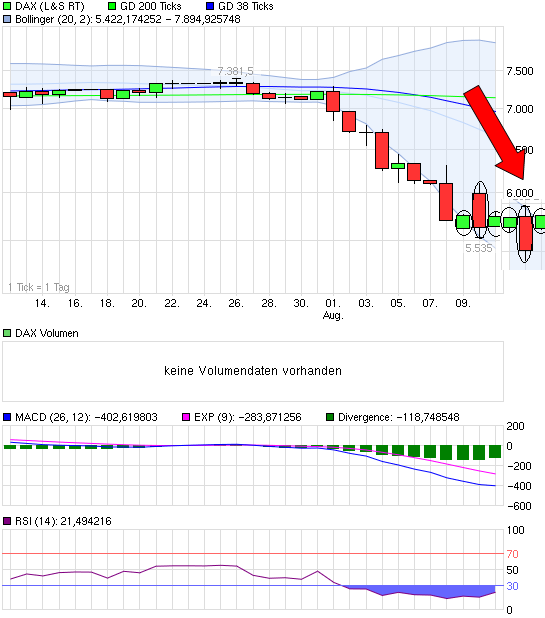Click the RSI (14) value 21,494216
This screenshot has height=618, width=545.
[x=86, y=521]
